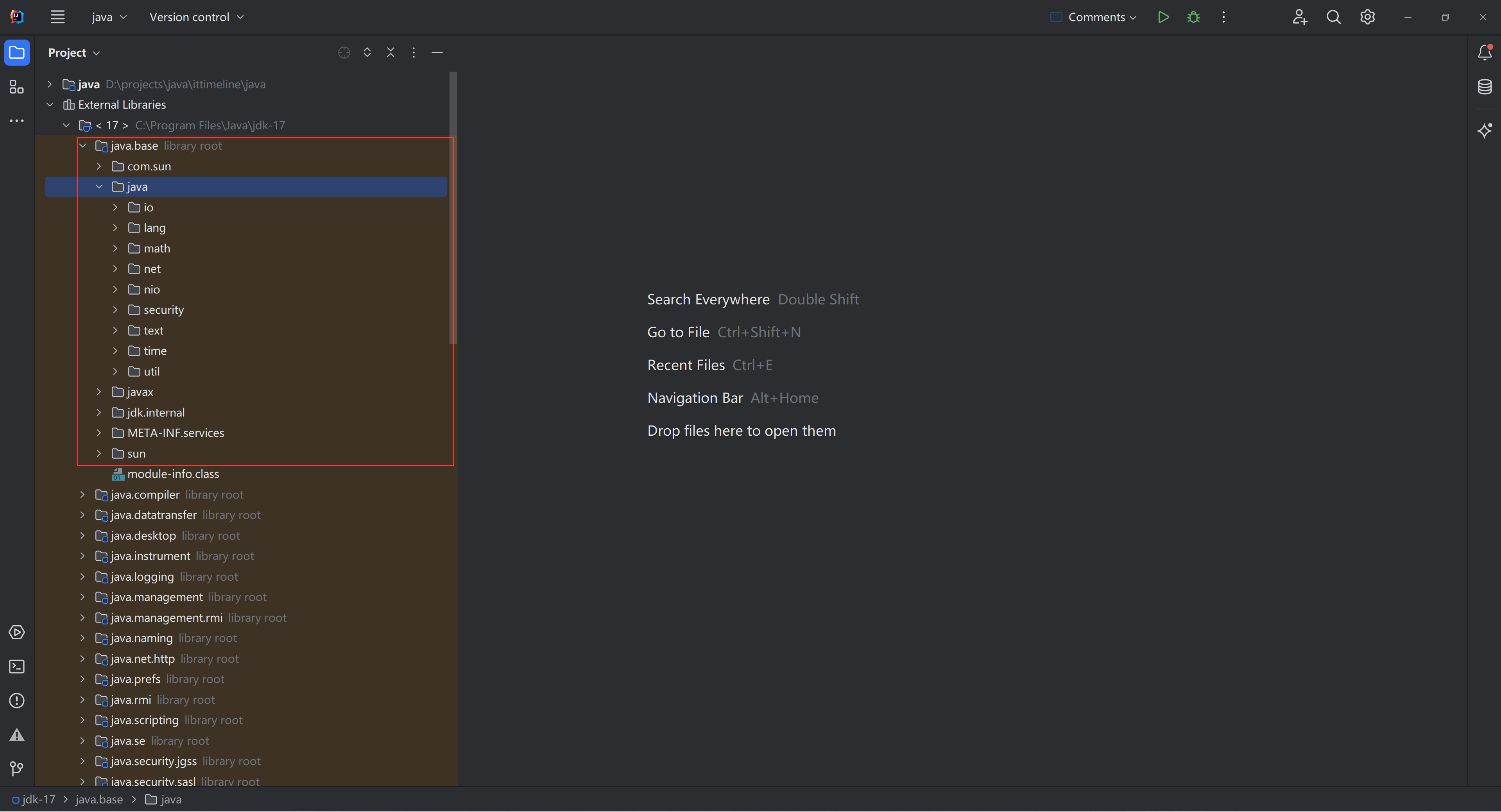The image size is (1501, 812).
Task: Debug the Comments configuration
Action: (x=1193, y=17)
